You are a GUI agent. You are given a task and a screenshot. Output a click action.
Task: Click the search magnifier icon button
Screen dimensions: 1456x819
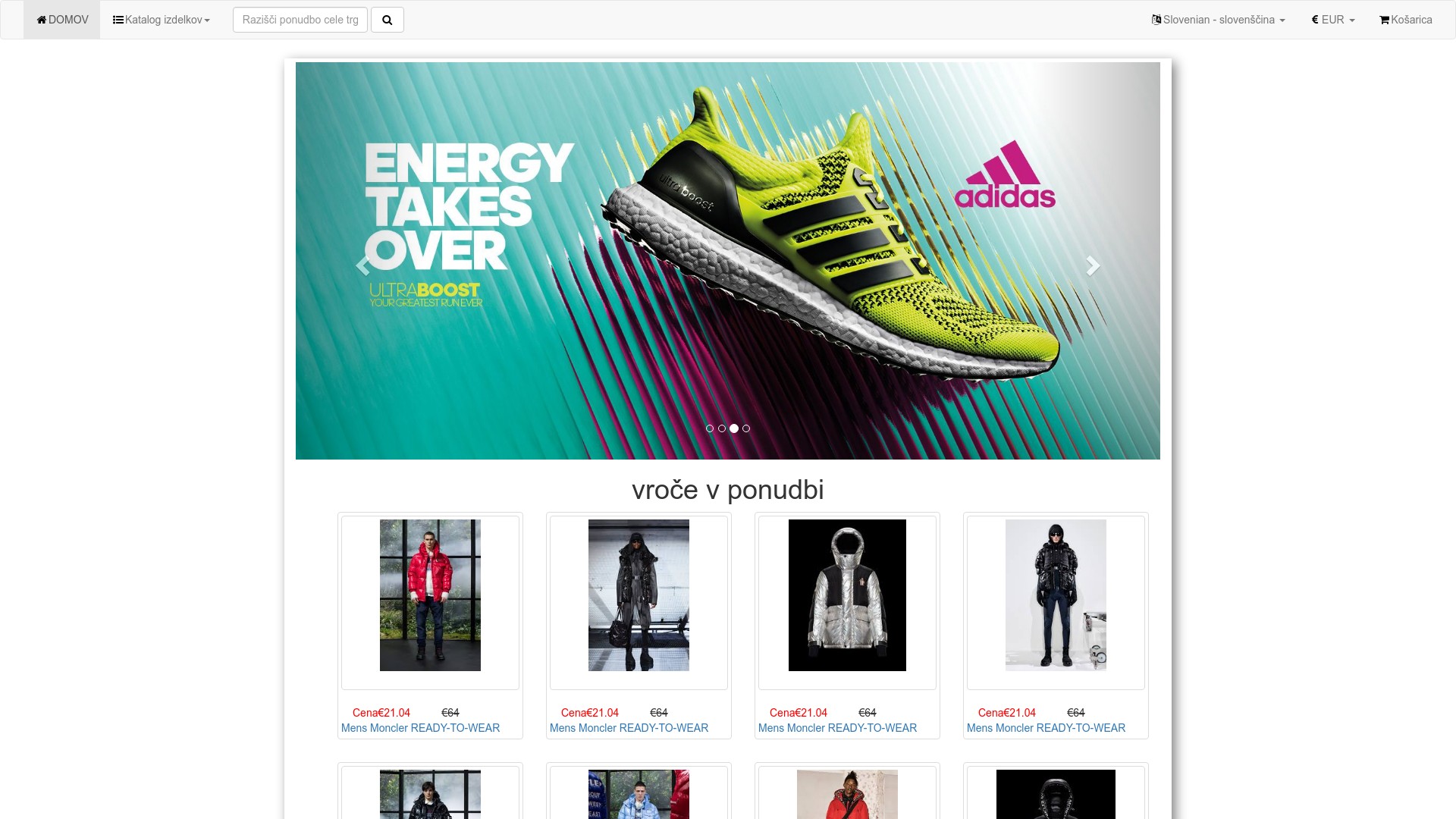[x=387, y=20]
